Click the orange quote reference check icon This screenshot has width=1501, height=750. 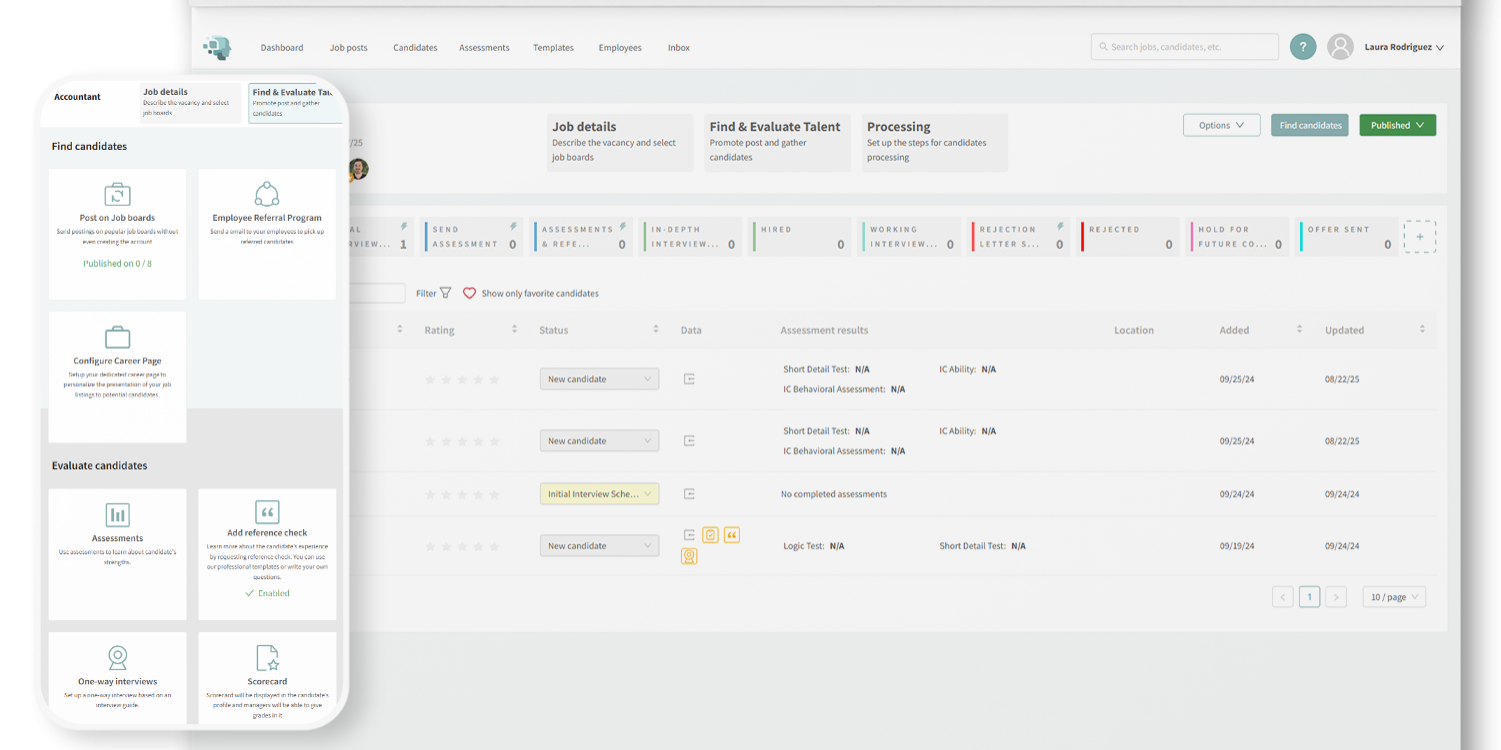(732, 535)
